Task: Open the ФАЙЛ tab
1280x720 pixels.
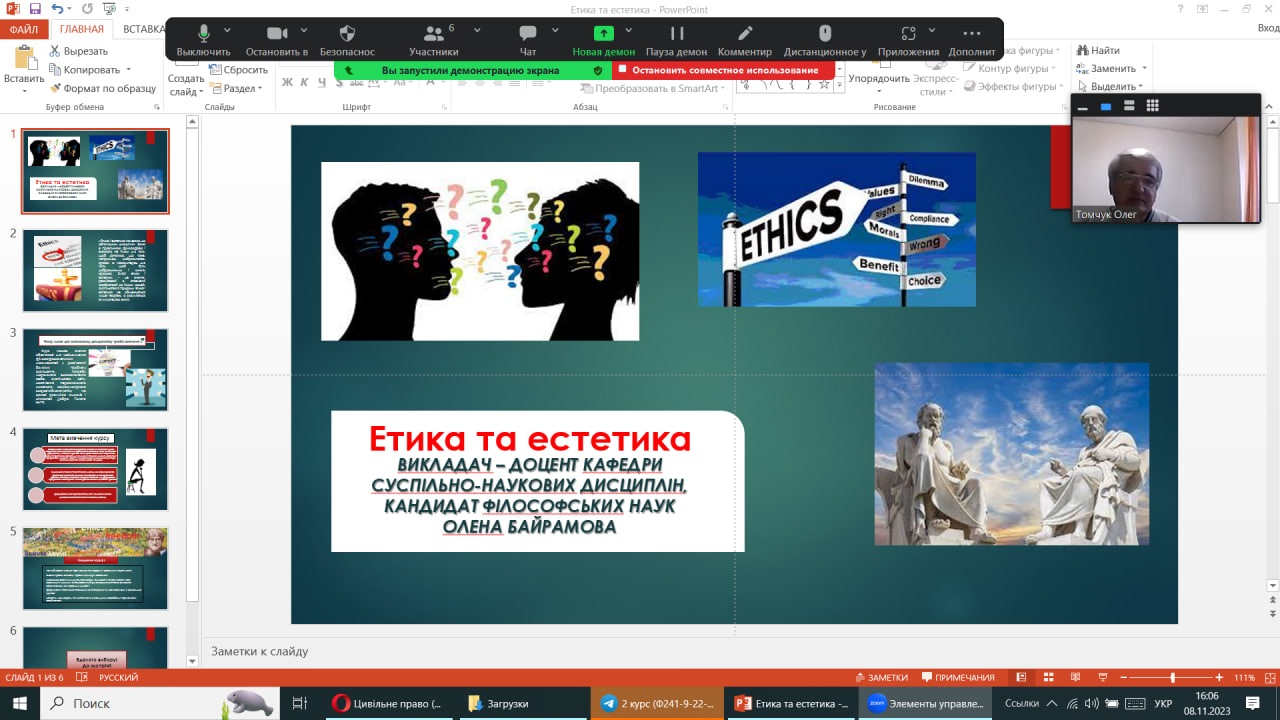Action: 22,29
